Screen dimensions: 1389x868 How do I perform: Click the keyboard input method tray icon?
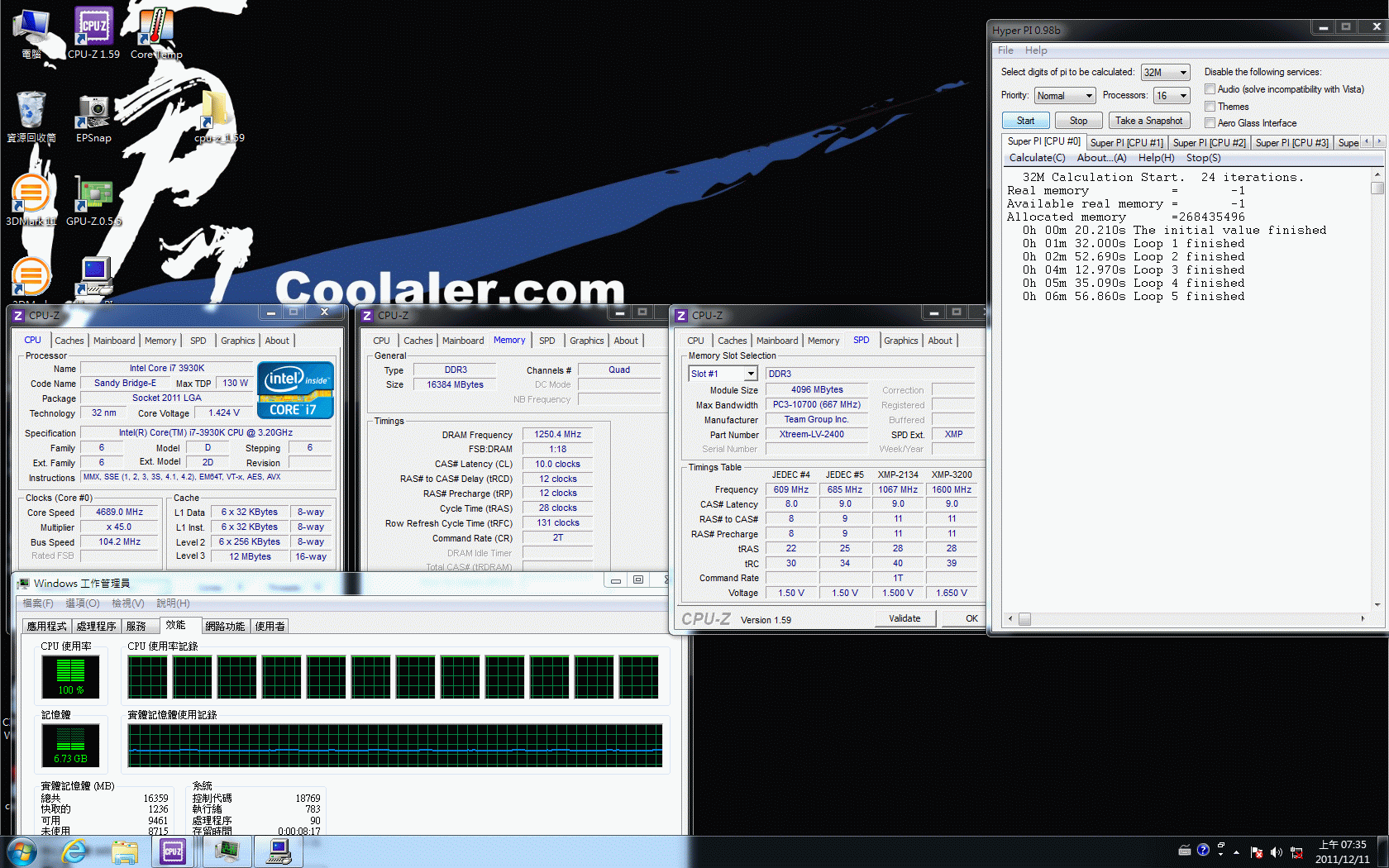1185,850
